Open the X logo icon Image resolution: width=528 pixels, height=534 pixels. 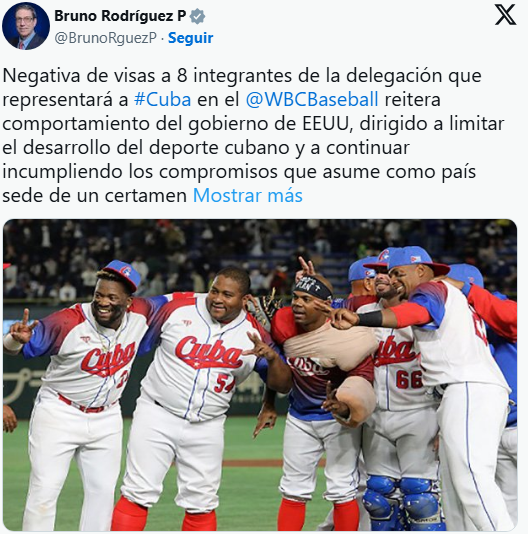[x=505, y=15]
